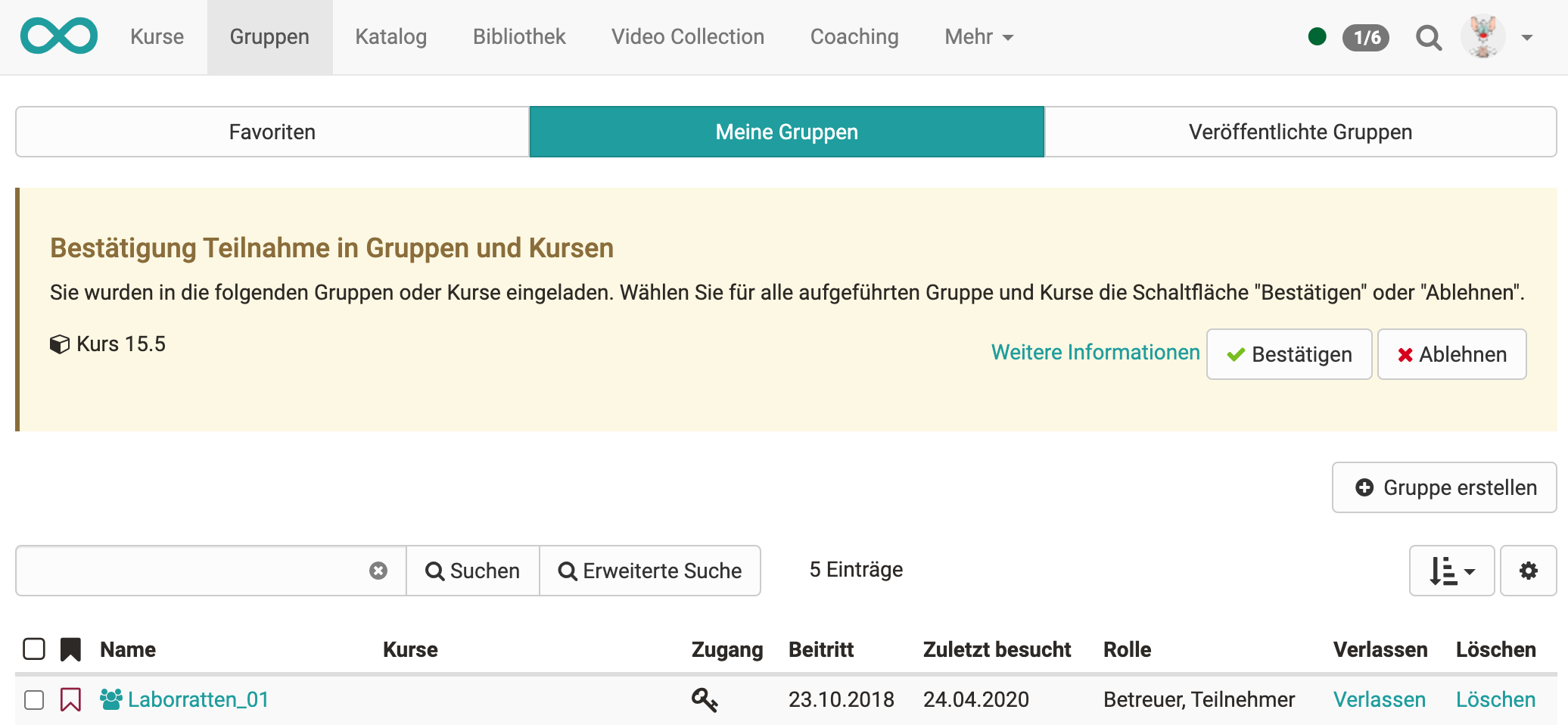
Task: Click the key access icon for Laborratten_01
Action: click(x=704, y=699)
